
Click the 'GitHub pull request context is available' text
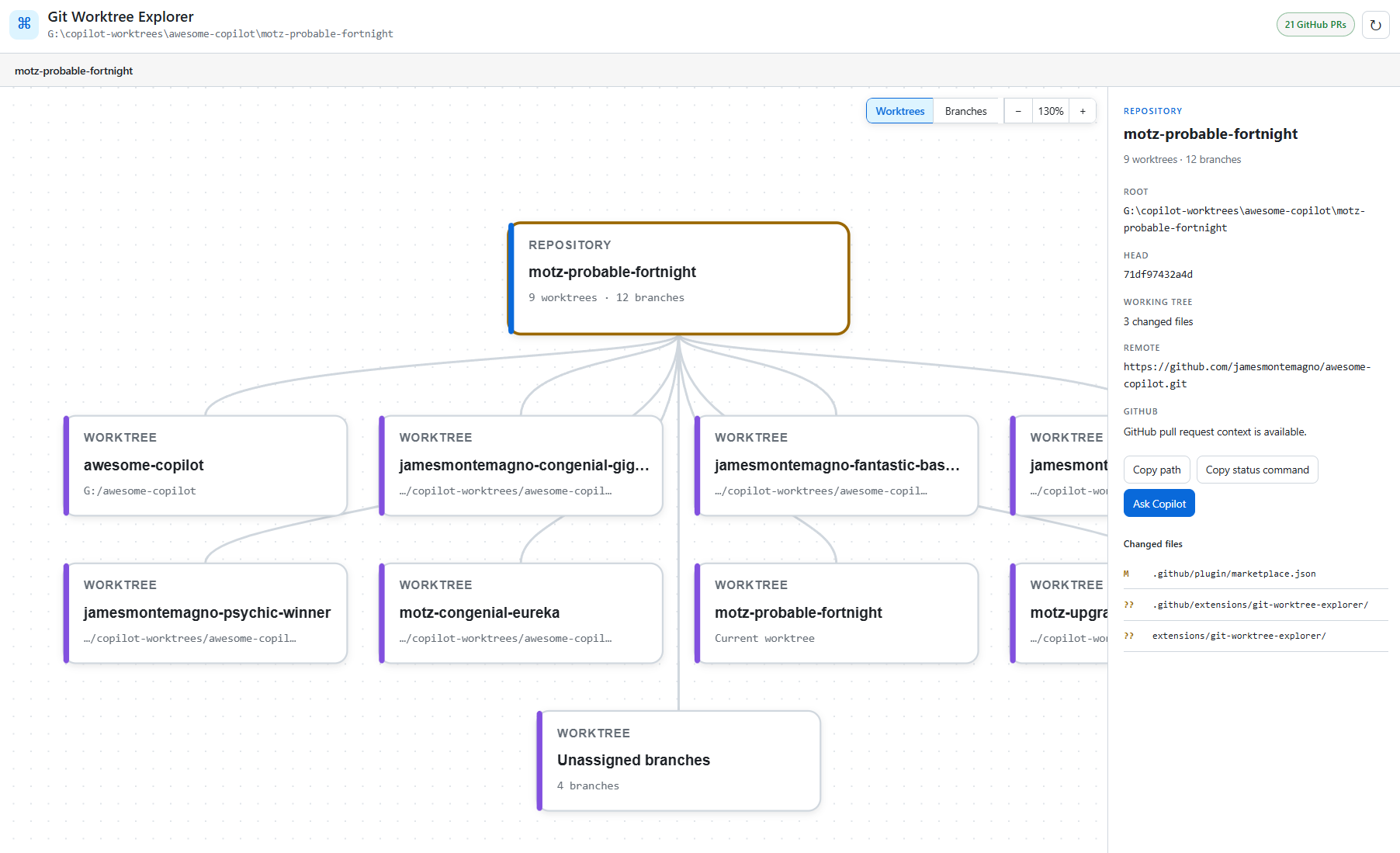[1215, 432]
